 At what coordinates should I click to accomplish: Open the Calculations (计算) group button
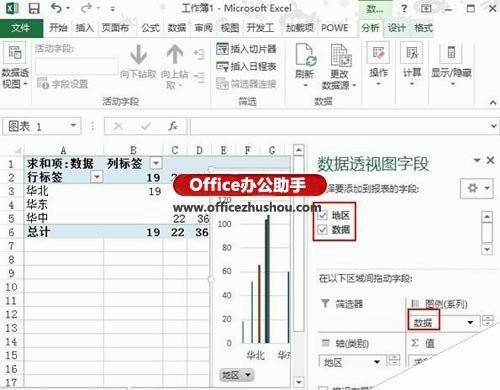pyautogui.click(x=412, y=63)
